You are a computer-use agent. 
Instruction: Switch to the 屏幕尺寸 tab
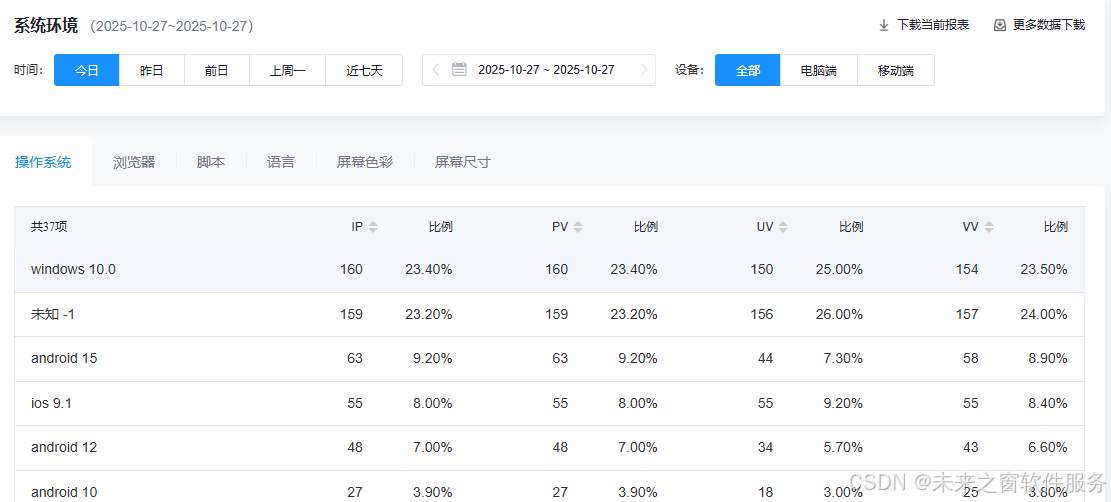click(463, 162)
